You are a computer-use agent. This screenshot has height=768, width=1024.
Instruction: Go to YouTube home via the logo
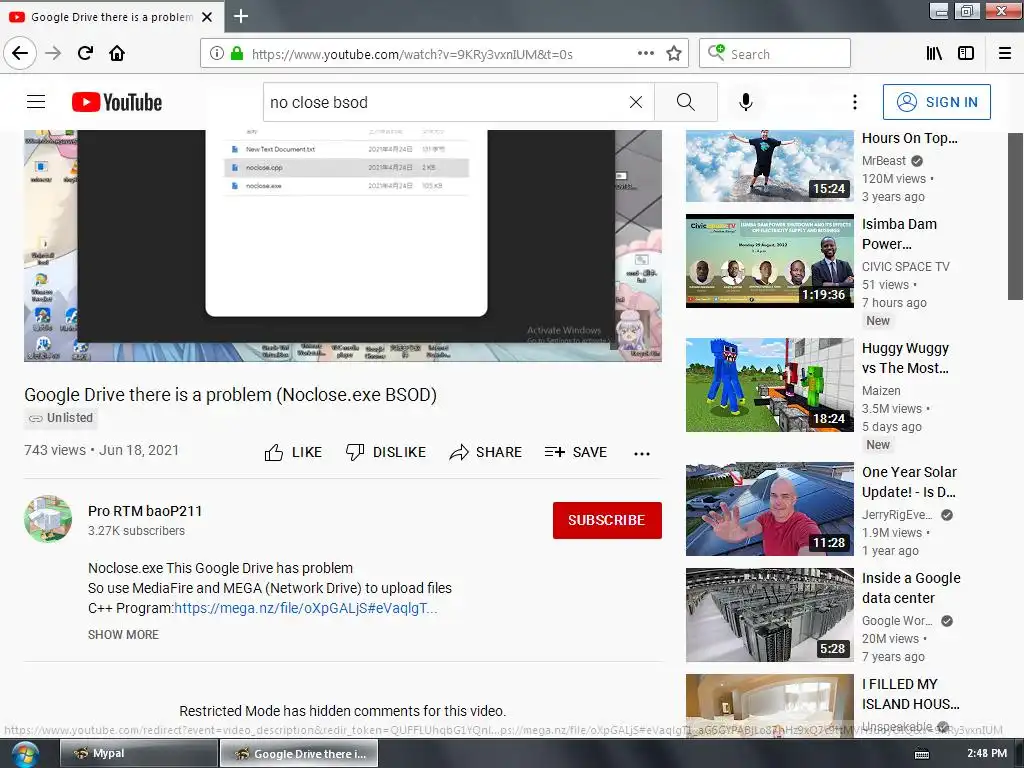tap(117, 102)
